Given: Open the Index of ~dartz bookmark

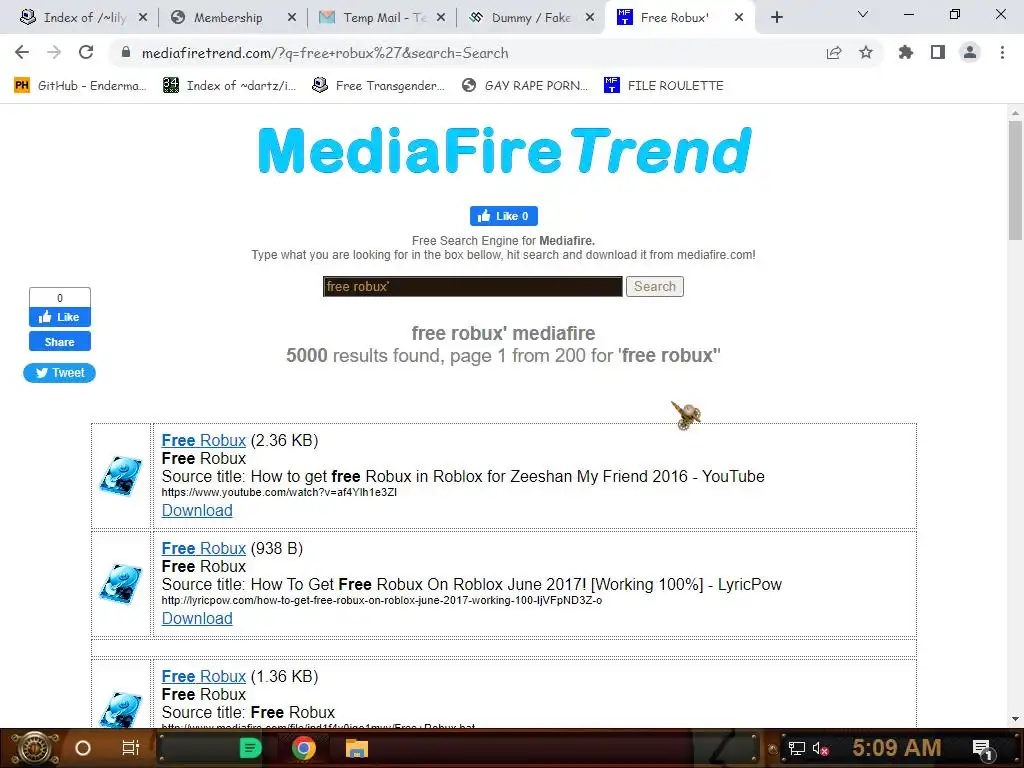Looking at the screenshot, I should pyautogui.click(x=230, y=86).
